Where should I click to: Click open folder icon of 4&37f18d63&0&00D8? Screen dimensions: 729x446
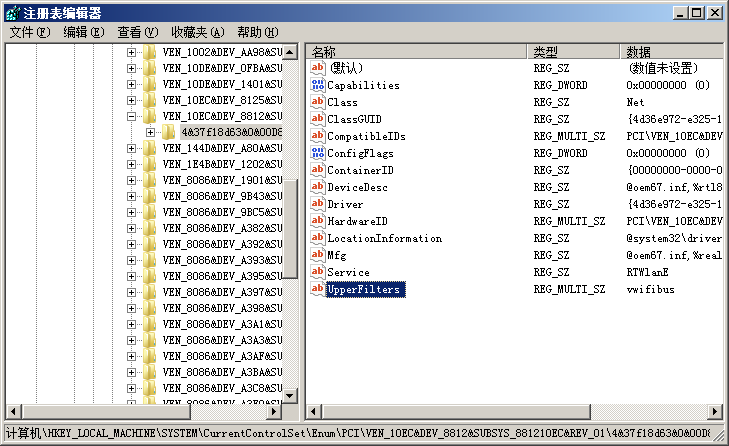tap(168, 132)
